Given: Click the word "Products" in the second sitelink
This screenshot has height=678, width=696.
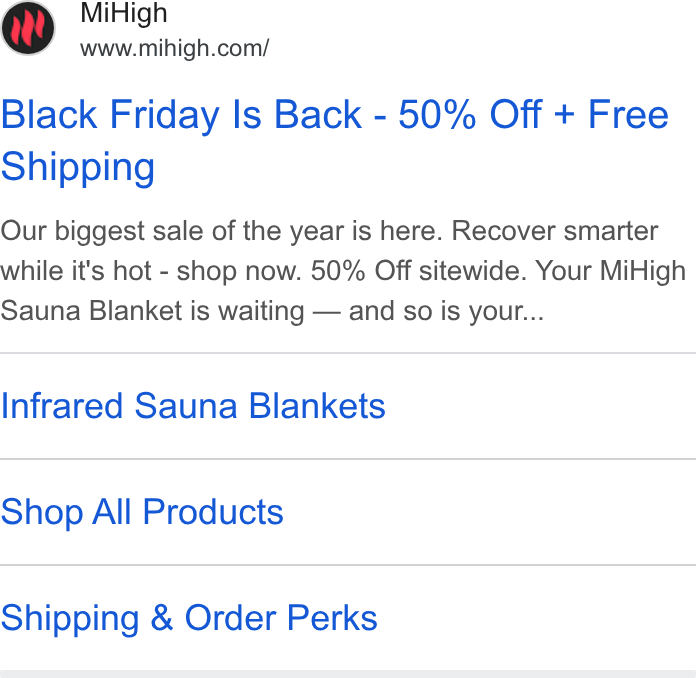Looking at the screenshot, I should pos(213,512).
